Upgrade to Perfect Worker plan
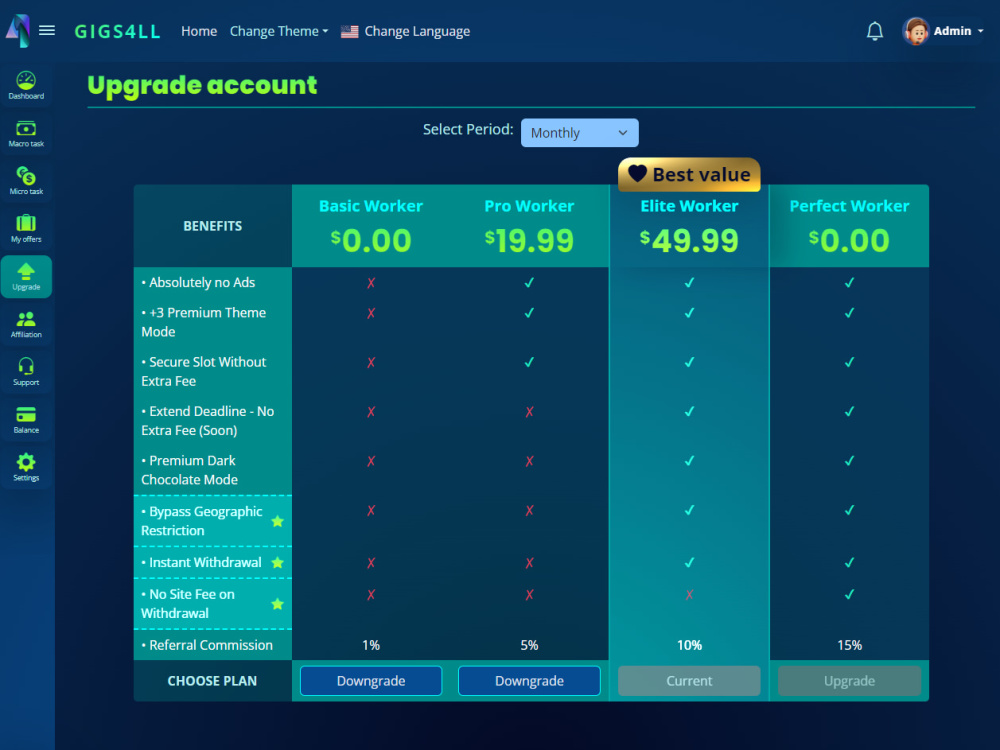The width and height of the screenshot is (1000, 750). pyautogui.click(x=849, y=680)
